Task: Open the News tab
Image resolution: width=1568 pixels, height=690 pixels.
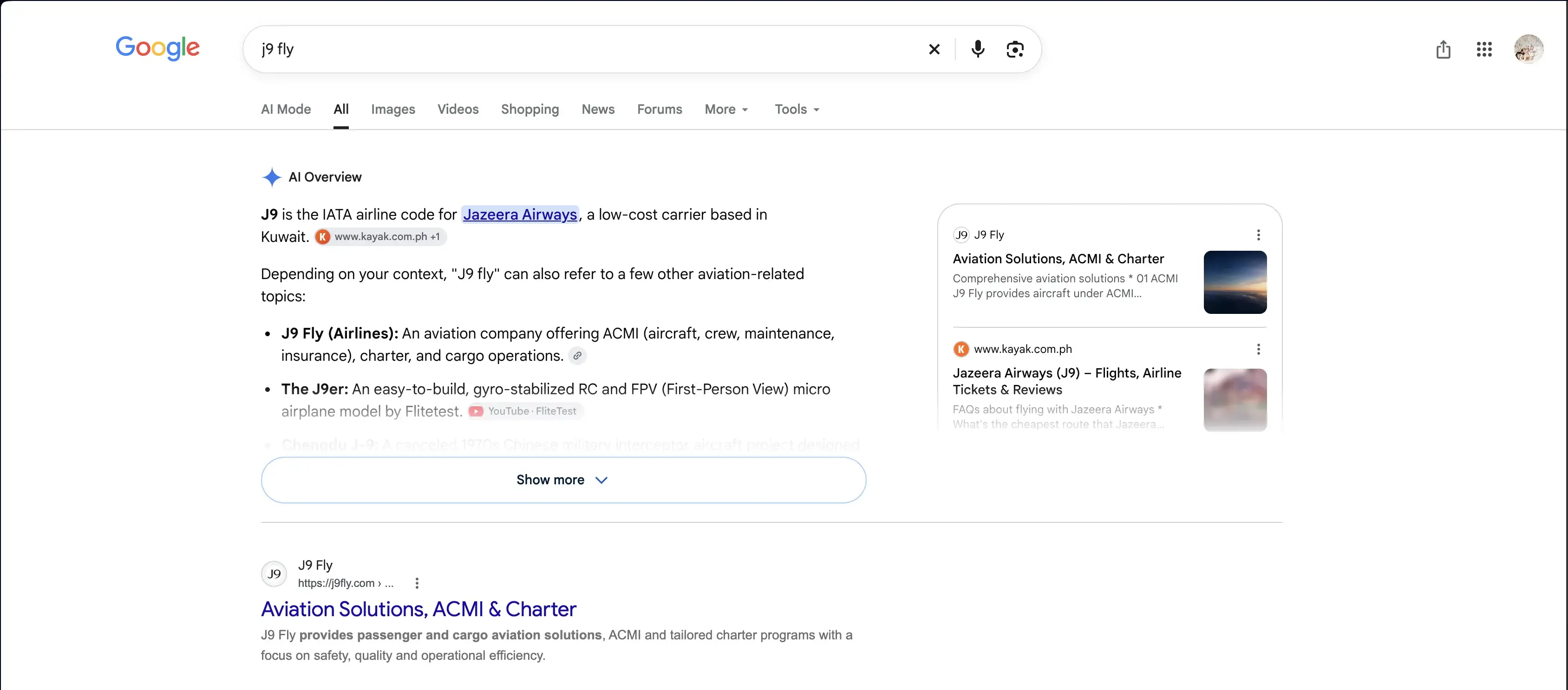Action: (598, 110)
